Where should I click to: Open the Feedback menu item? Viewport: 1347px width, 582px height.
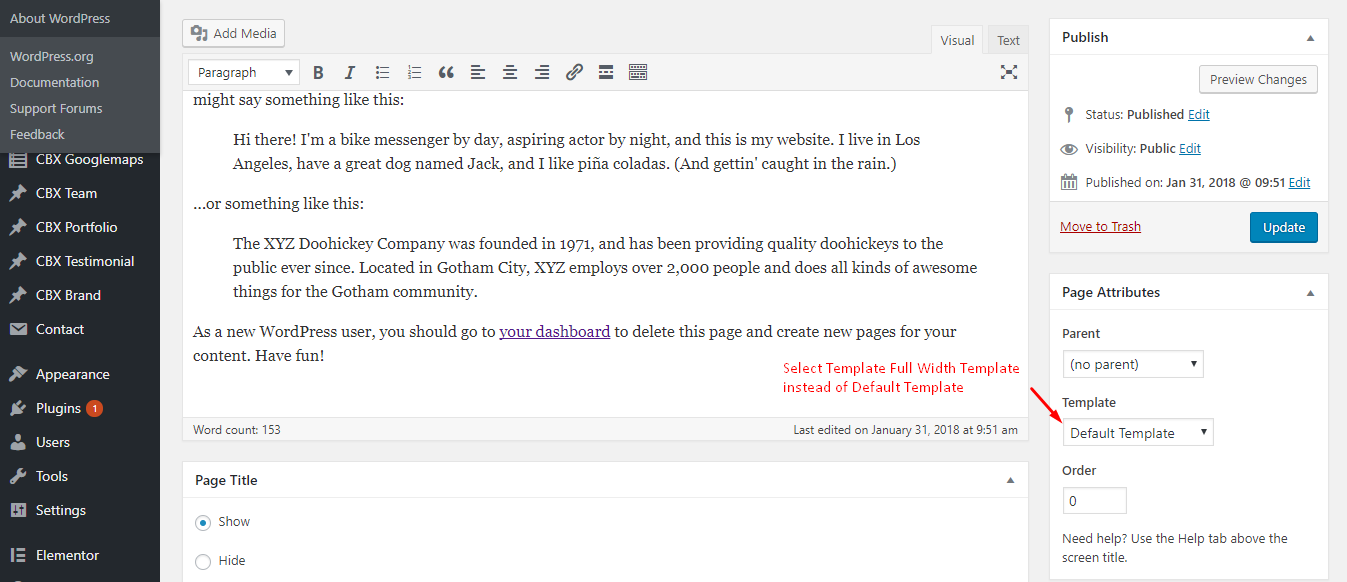coord(37,134)
